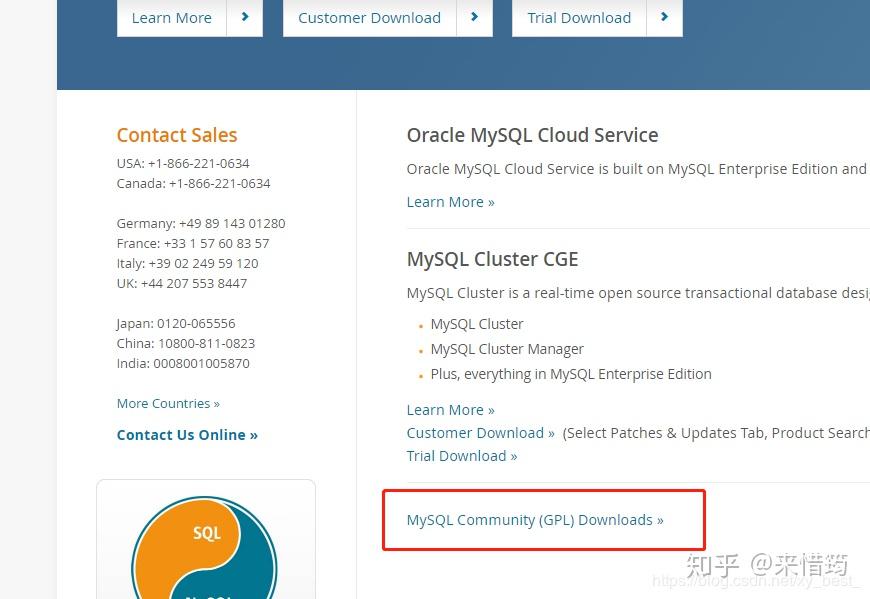The width and height of the screenshot is (870, 599).
Task: Follow Learn More under MySQL Cluster CGE
Action: (451, 410)
